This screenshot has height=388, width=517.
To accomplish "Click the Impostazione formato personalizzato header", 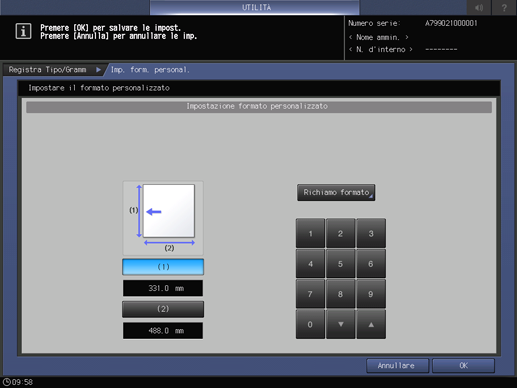I will (259, 107).
